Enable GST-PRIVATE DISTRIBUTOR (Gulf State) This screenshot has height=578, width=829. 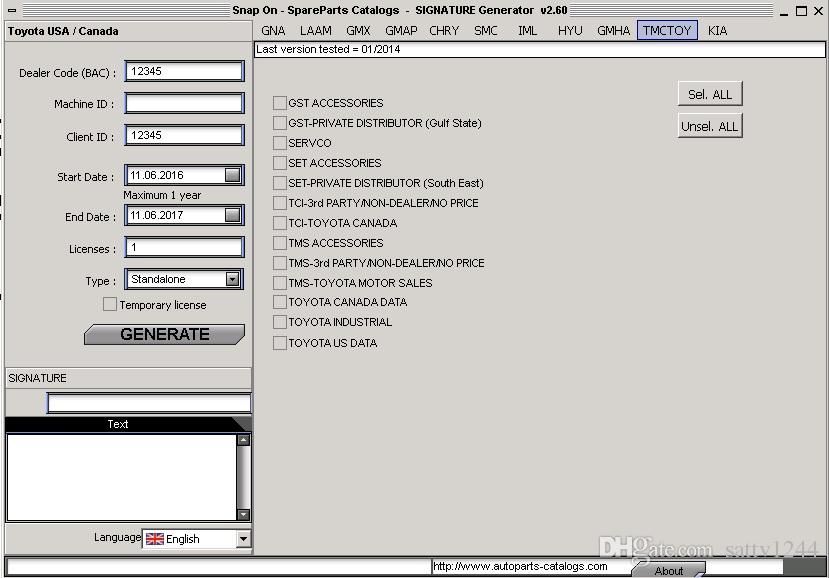pos(280,123)
